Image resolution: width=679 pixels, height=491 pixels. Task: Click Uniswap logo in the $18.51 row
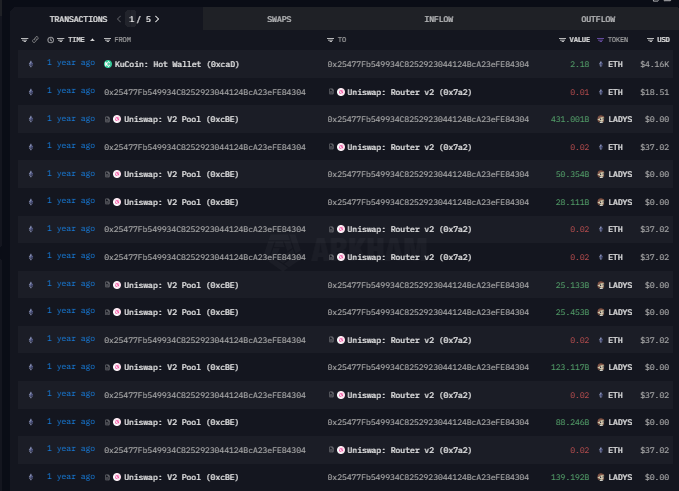coord(341,92)
